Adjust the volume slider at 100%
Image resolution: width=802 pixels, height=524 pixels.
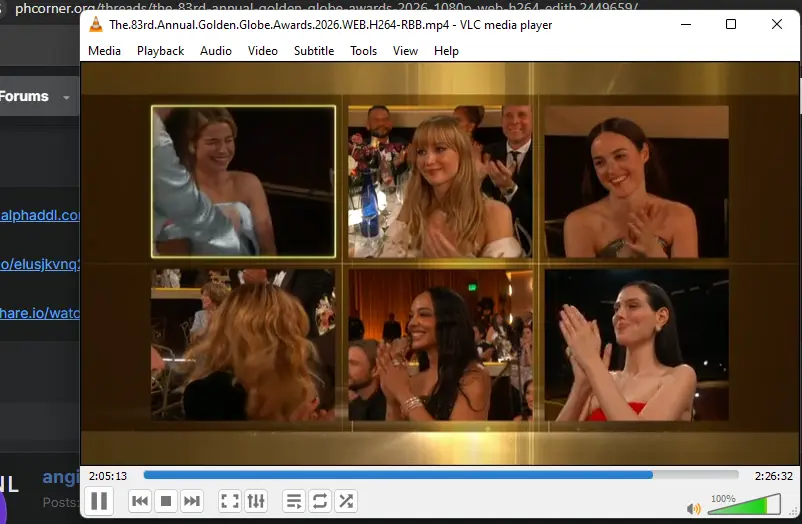coord(745,504)
